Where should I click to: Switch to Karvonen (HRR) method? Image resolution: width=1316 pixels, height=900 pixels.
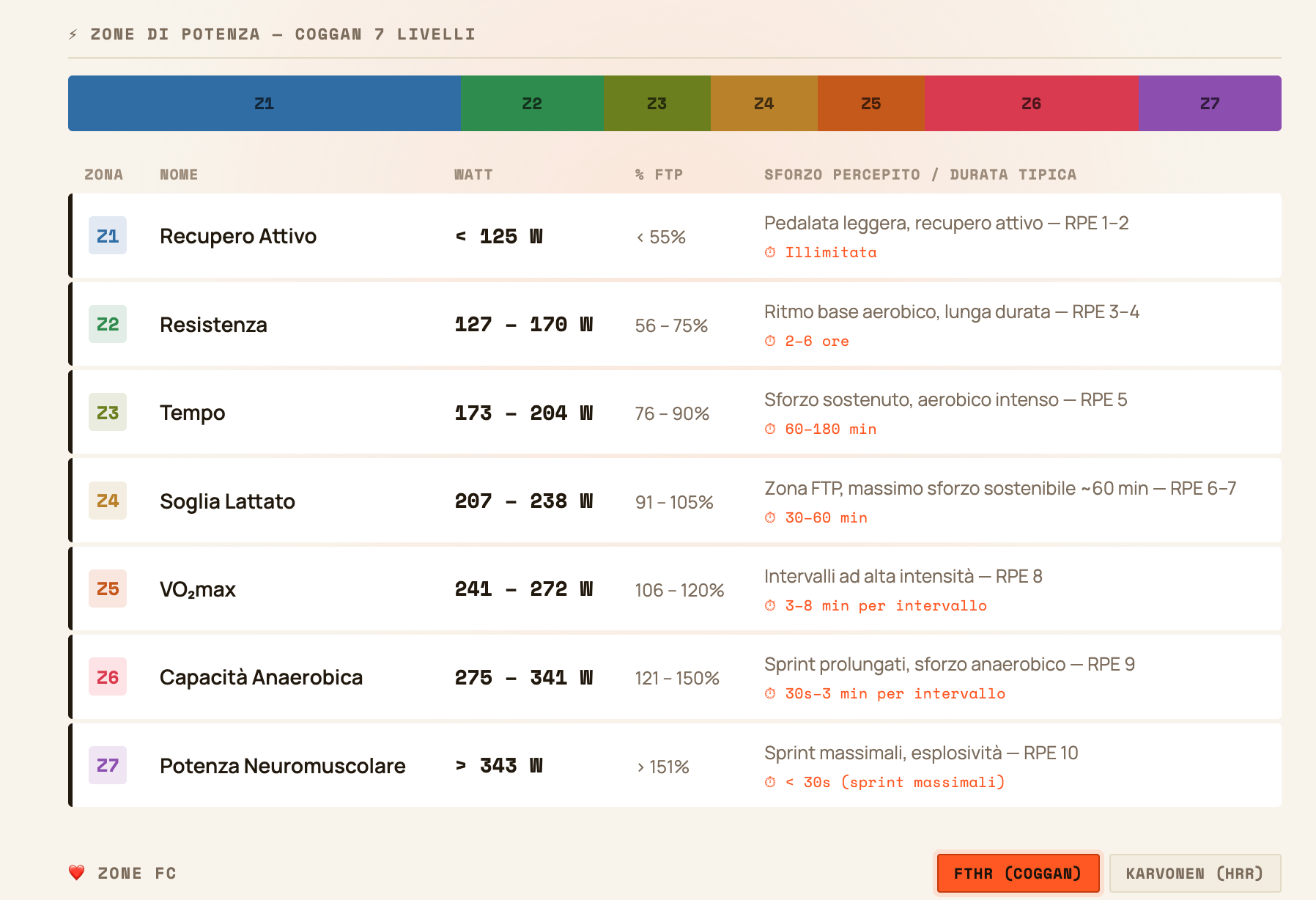pyautogui.click(x=1195, y=873)
